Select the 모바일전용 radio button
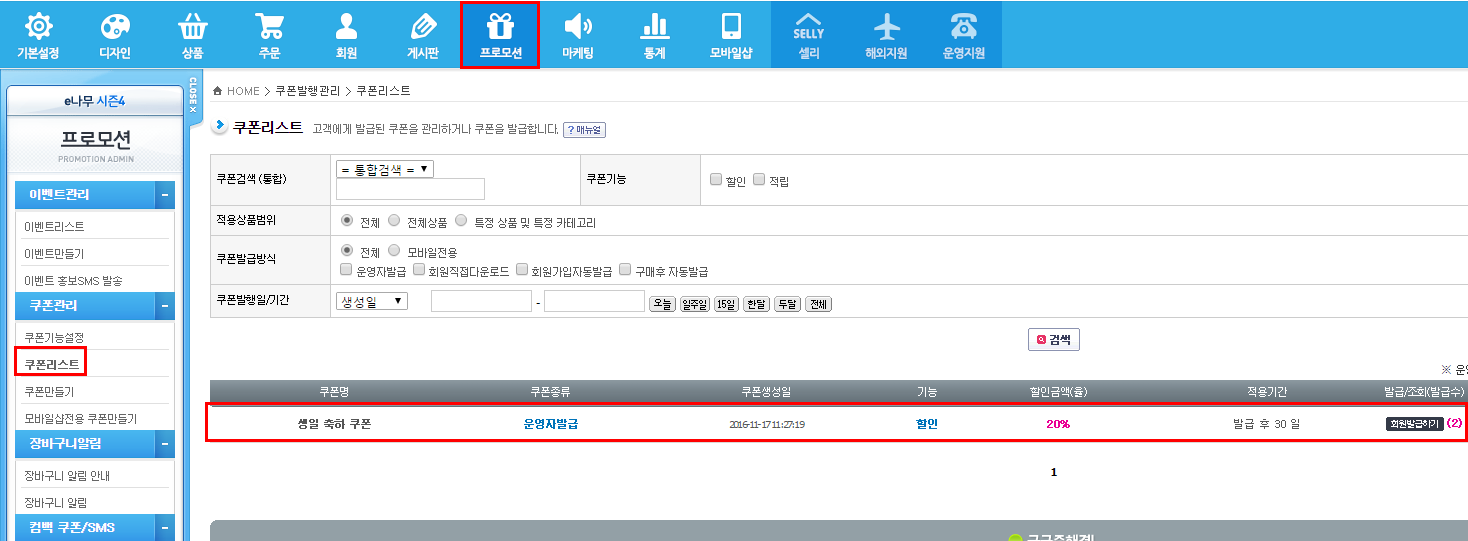 pos(394,251)
